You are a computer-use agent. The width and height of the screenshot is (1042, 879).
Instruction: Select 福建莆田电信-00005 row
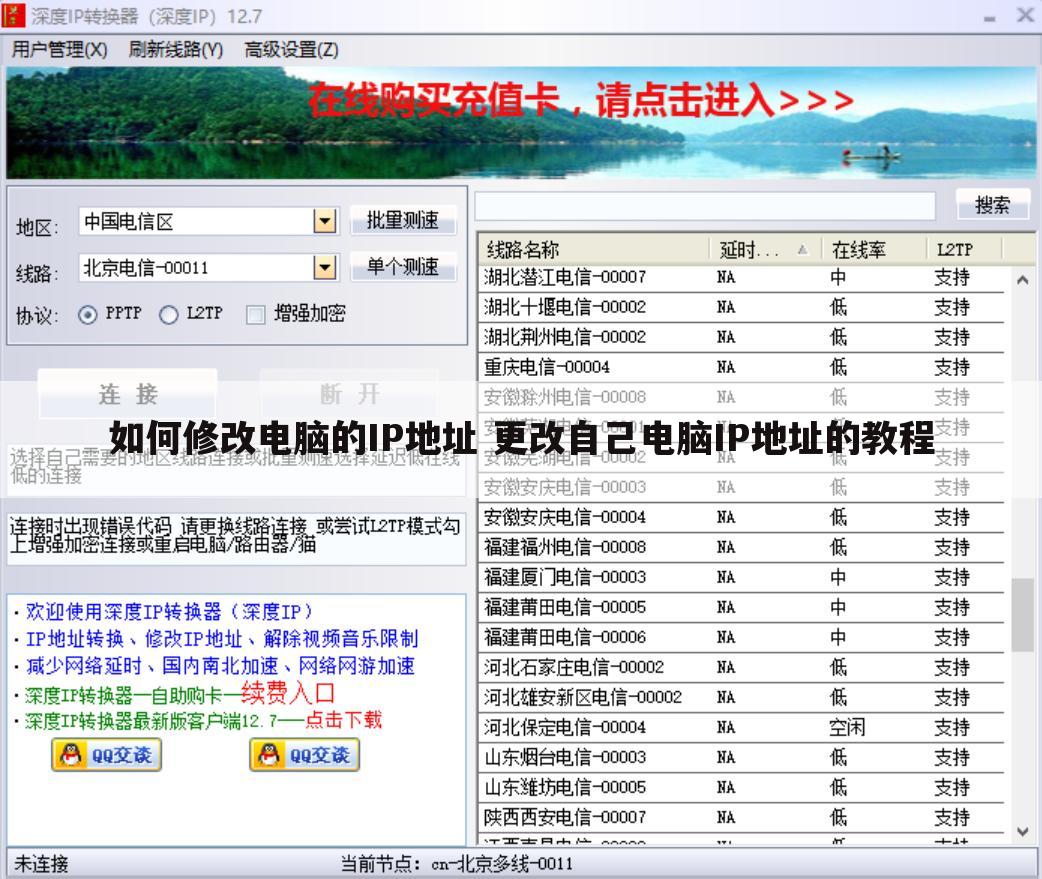pos(741,607)
